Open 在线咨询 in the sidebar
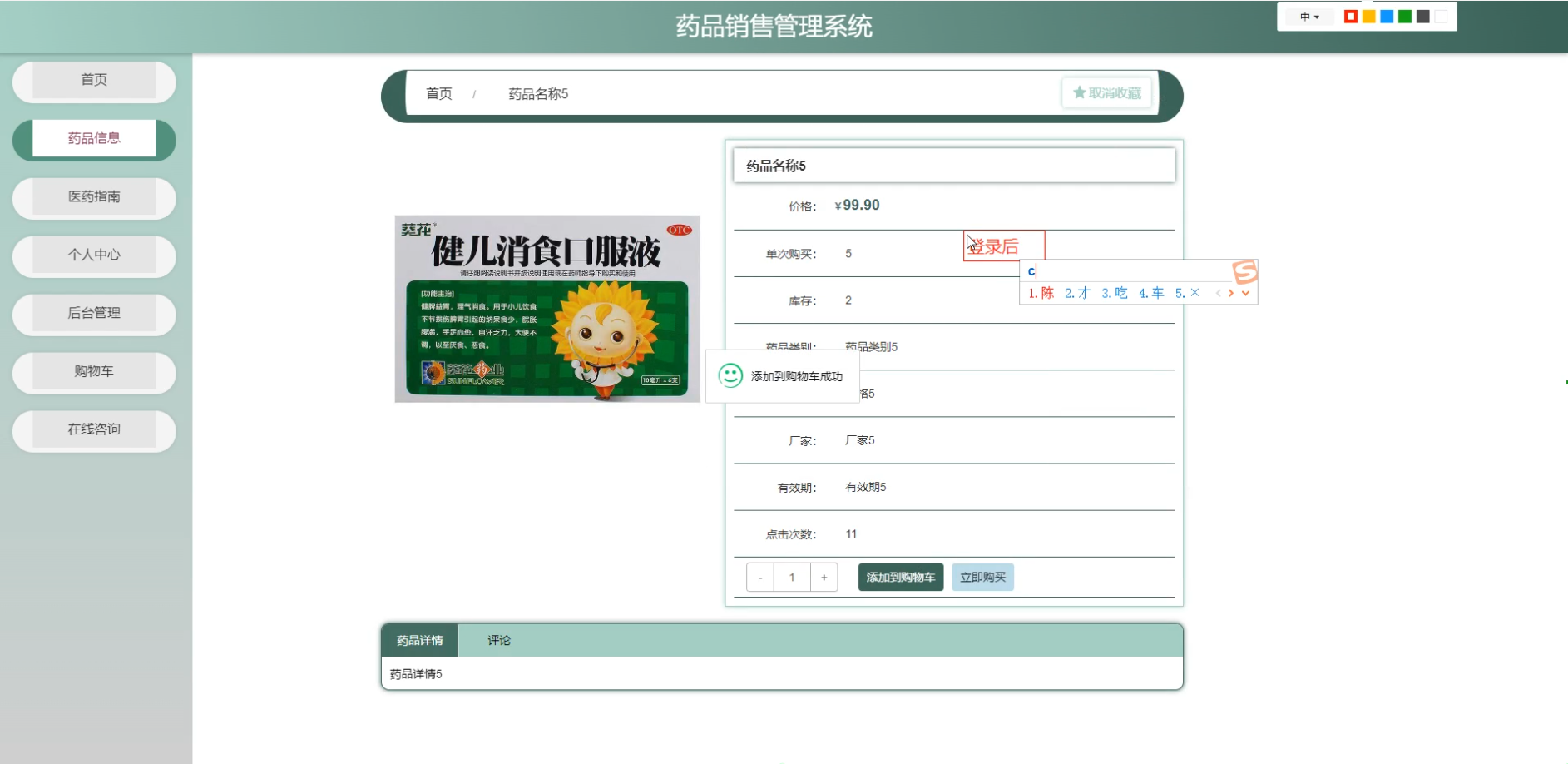This screenshot has height=764, width=1568. point(94,430)
